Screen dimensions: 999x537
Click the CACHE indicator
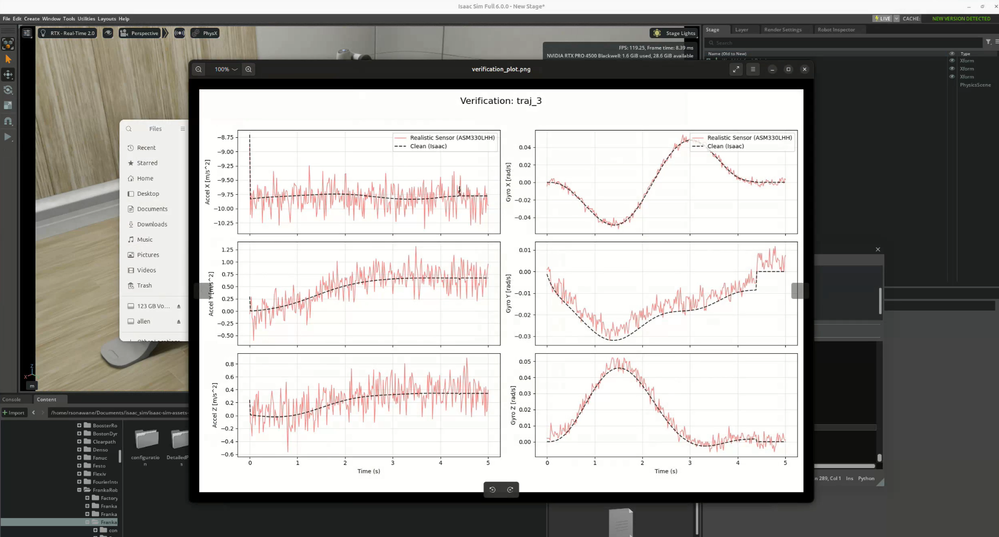[911, 19]
